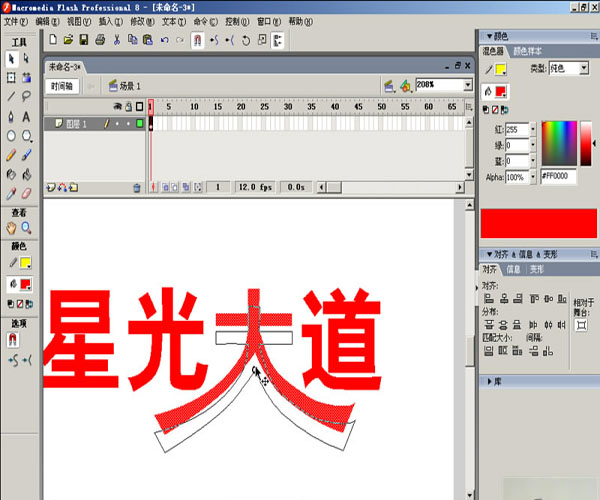Click the hex color field #FF0000
Viewport: 600px width, 500px height.
pos(558,176)
